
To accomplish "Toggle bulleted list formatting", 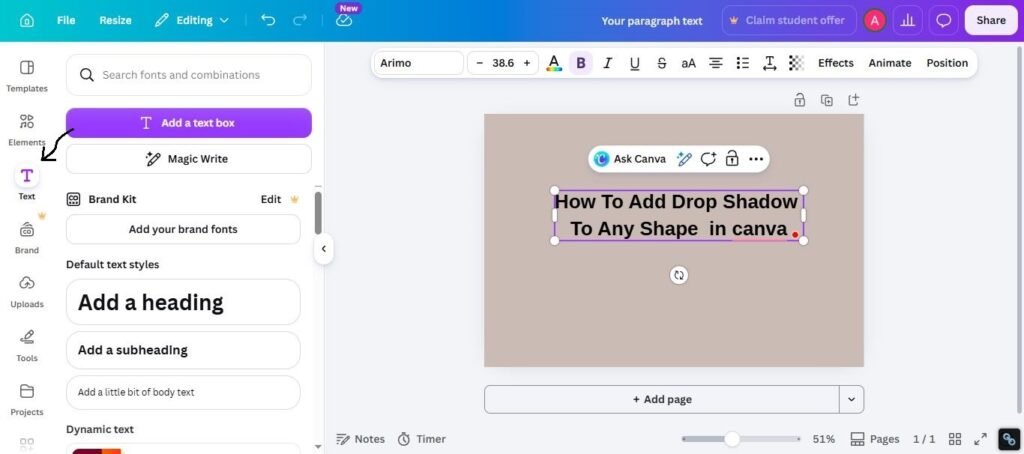I will (x=743, y=63).
